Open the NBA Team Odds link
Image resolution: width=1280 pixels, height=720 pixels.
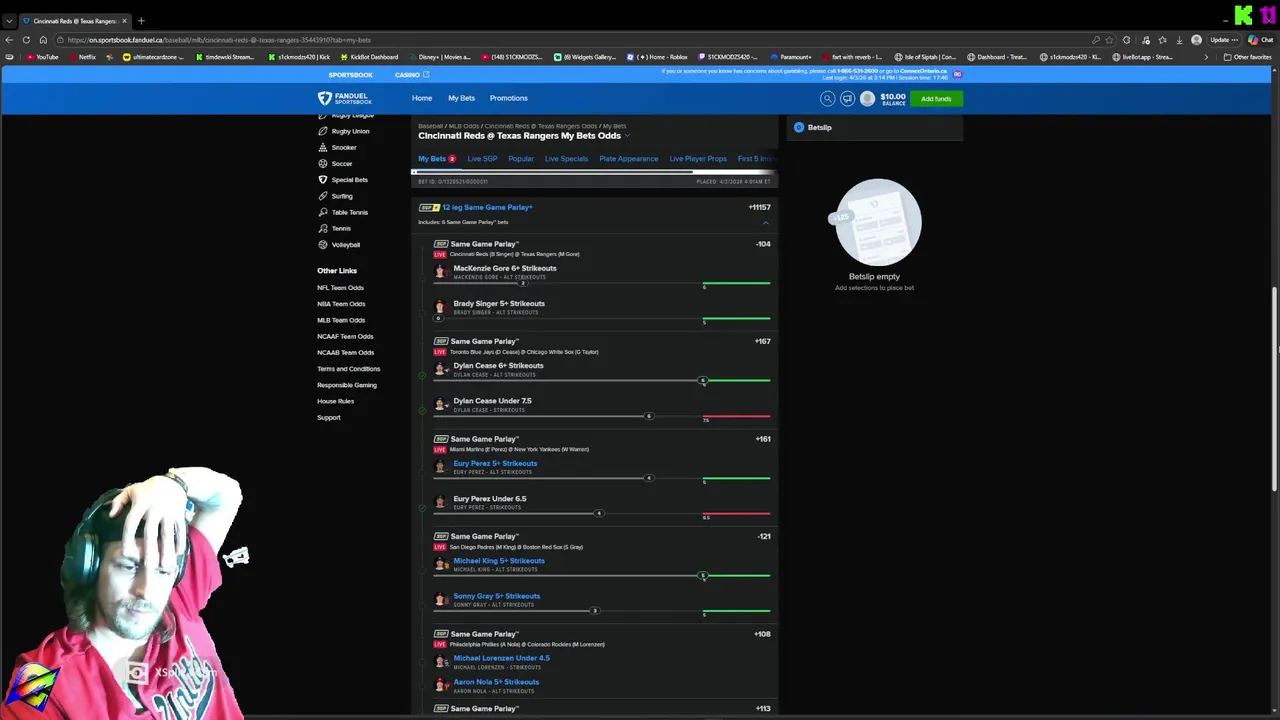pyautogui.click(x=341, y=304)
